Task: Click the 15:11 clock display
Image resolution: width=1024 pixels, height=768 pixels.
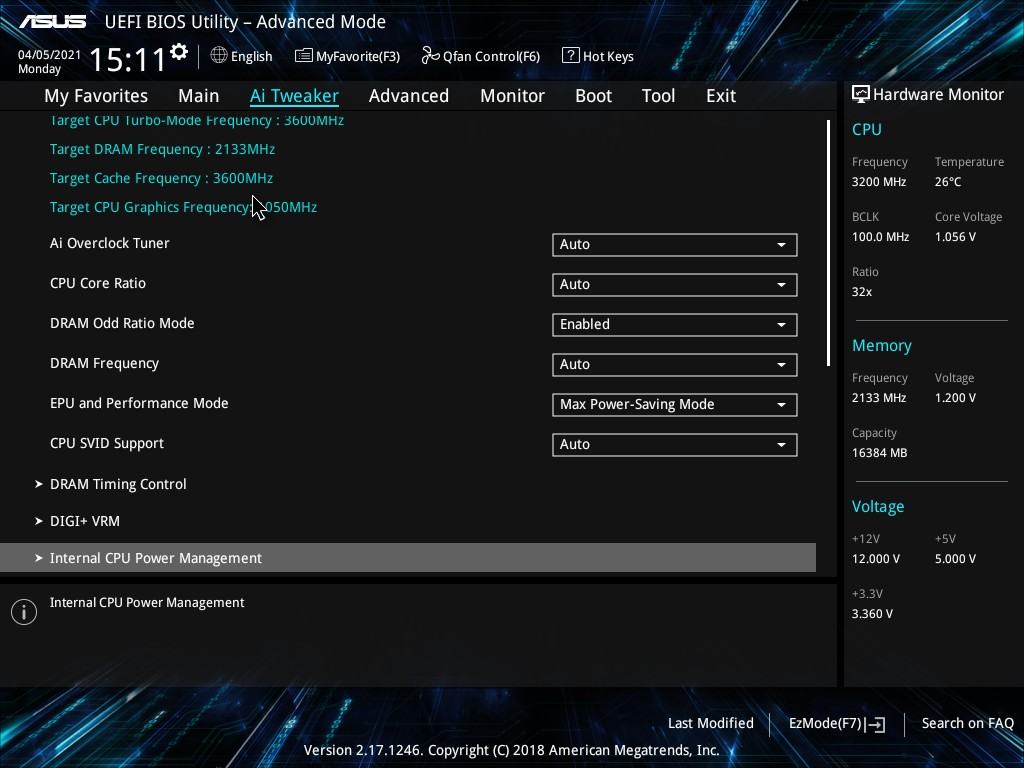Action: 128,59
